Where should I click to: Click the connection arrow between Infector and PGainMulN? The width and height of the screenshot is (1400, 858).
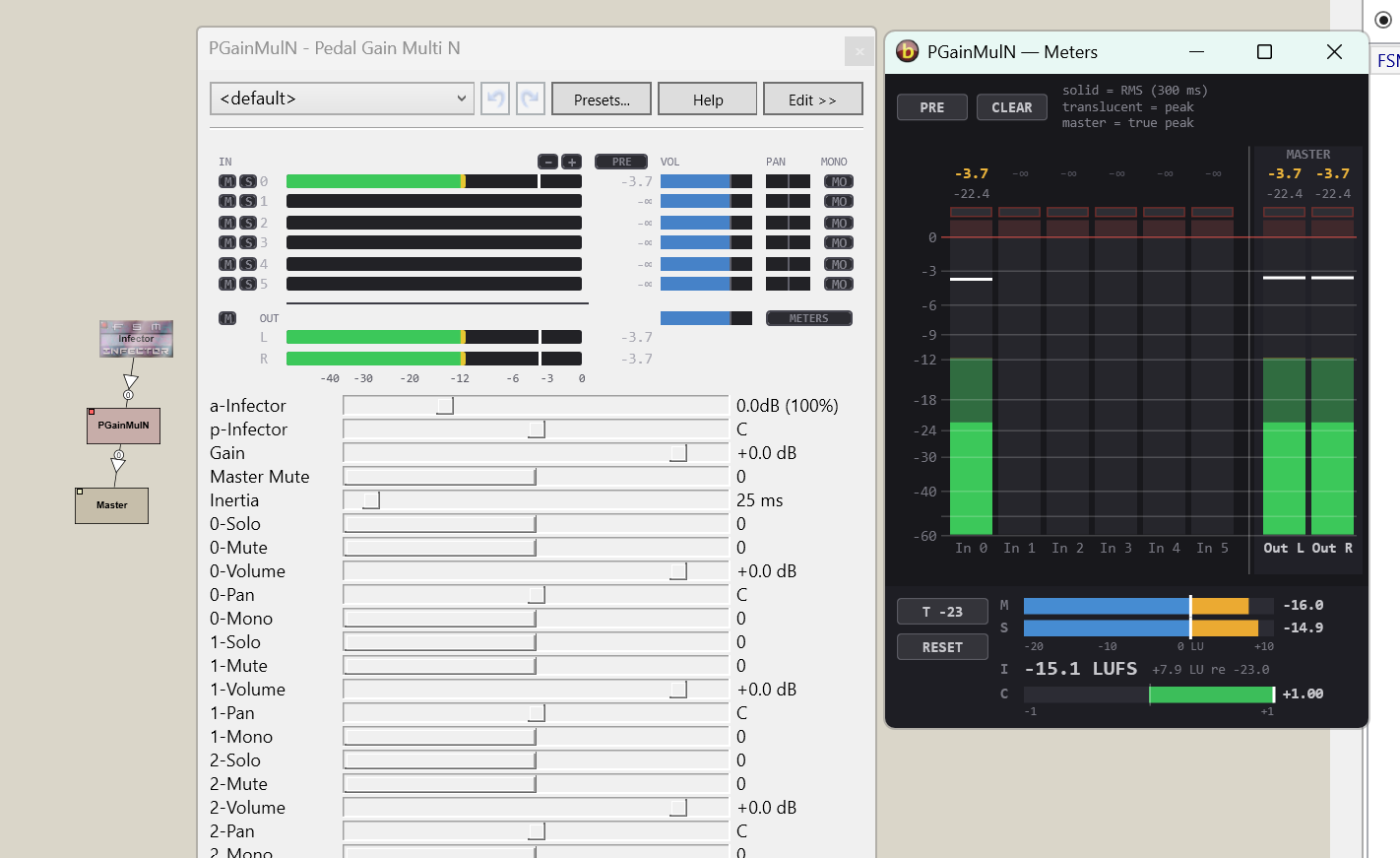point(130,381)
